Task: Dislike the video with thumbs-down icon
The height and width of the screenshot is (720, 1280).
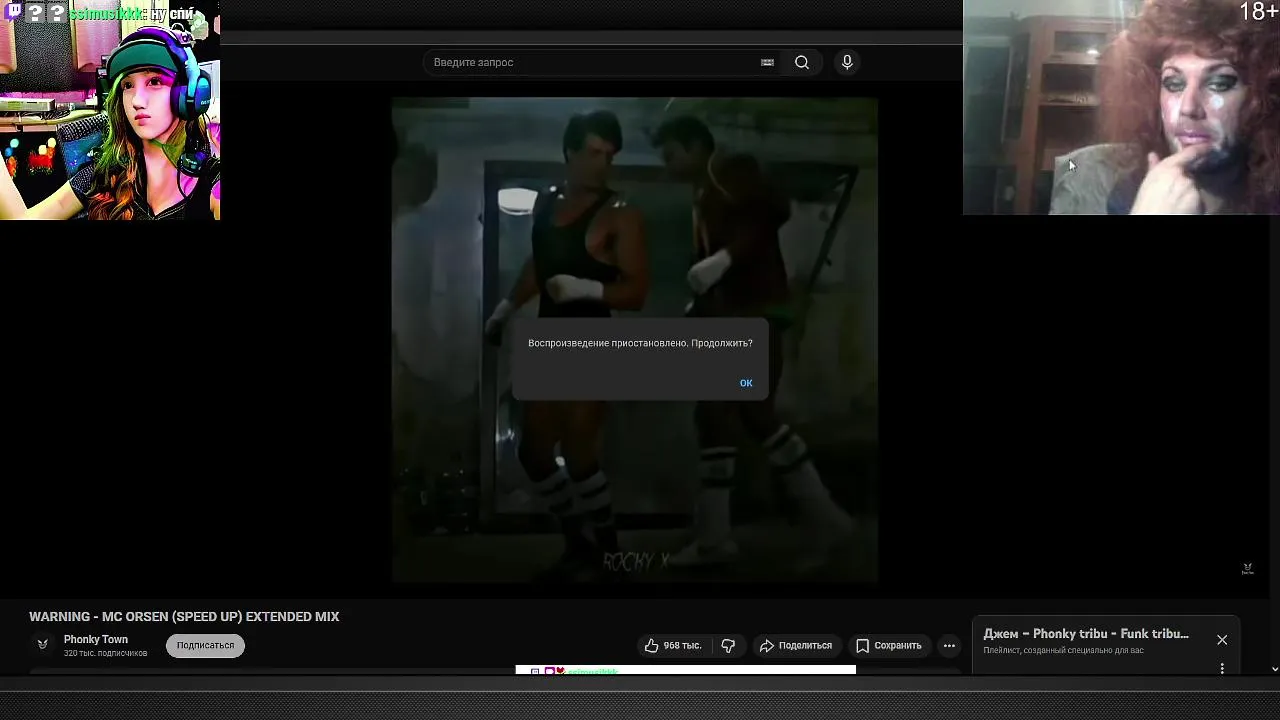Action: [728, 646]
